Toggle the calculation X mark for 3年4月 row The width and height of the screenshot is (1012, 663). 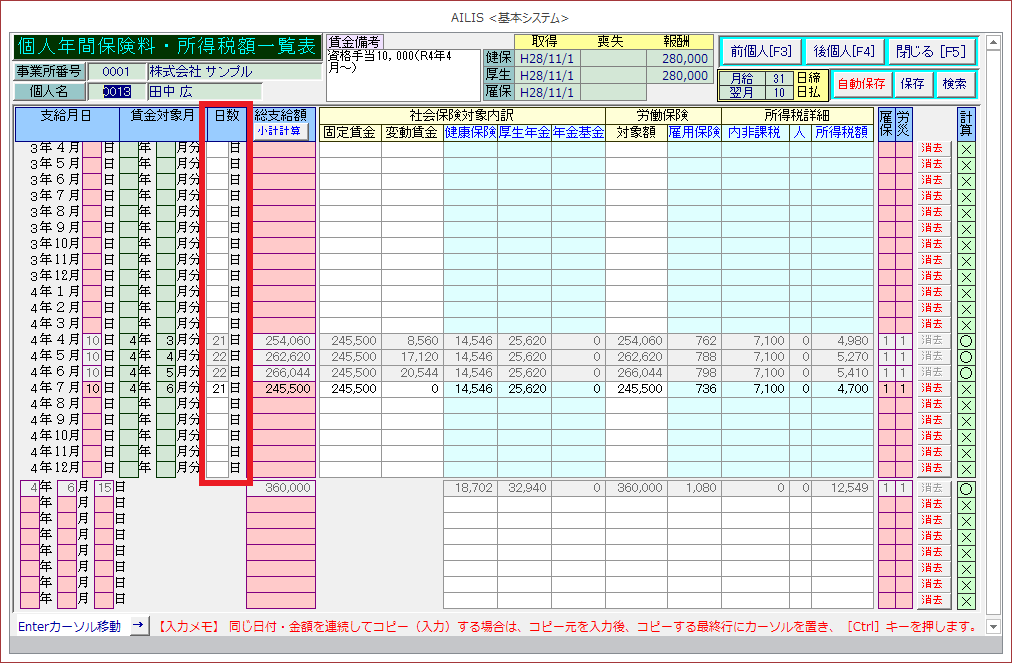point(965,148)
